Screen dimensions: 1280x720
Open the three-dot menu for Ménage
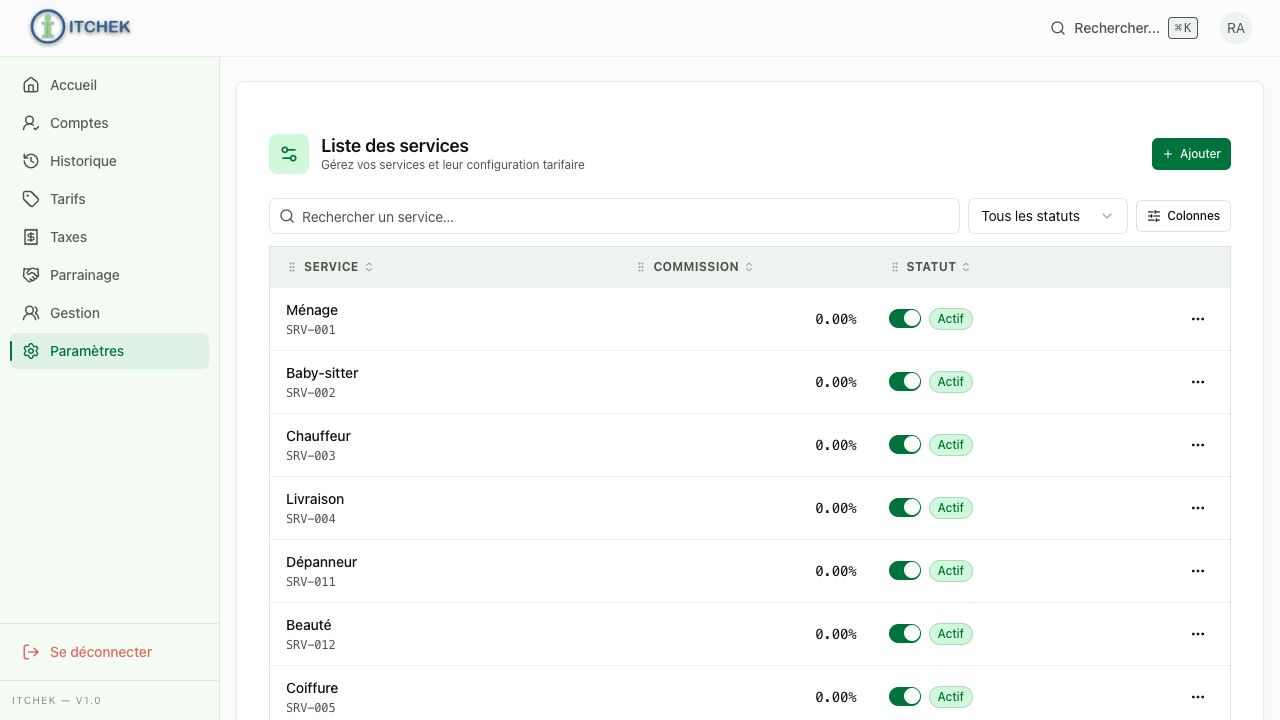pos(1198,319)
